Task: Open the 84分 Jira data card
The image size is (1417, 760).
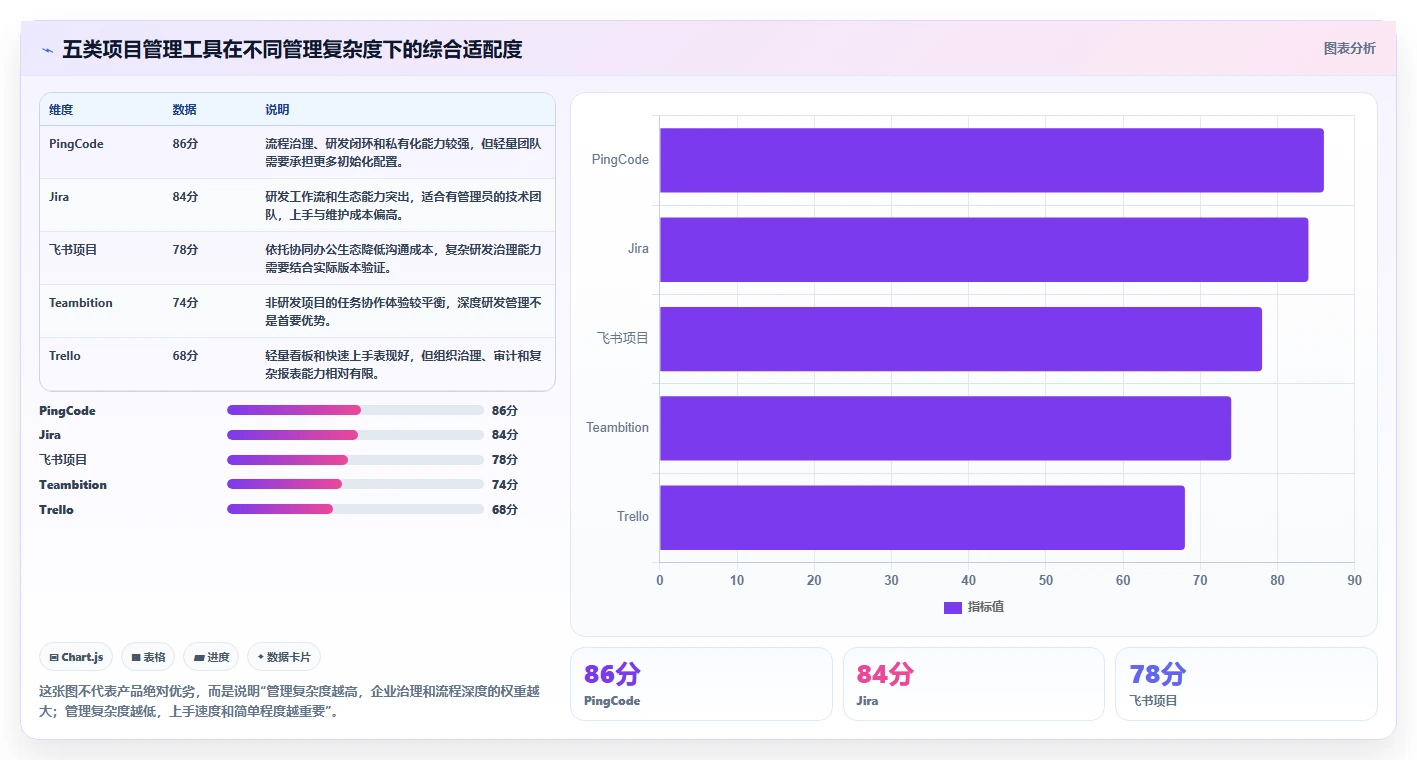Action: pos(974,684)
